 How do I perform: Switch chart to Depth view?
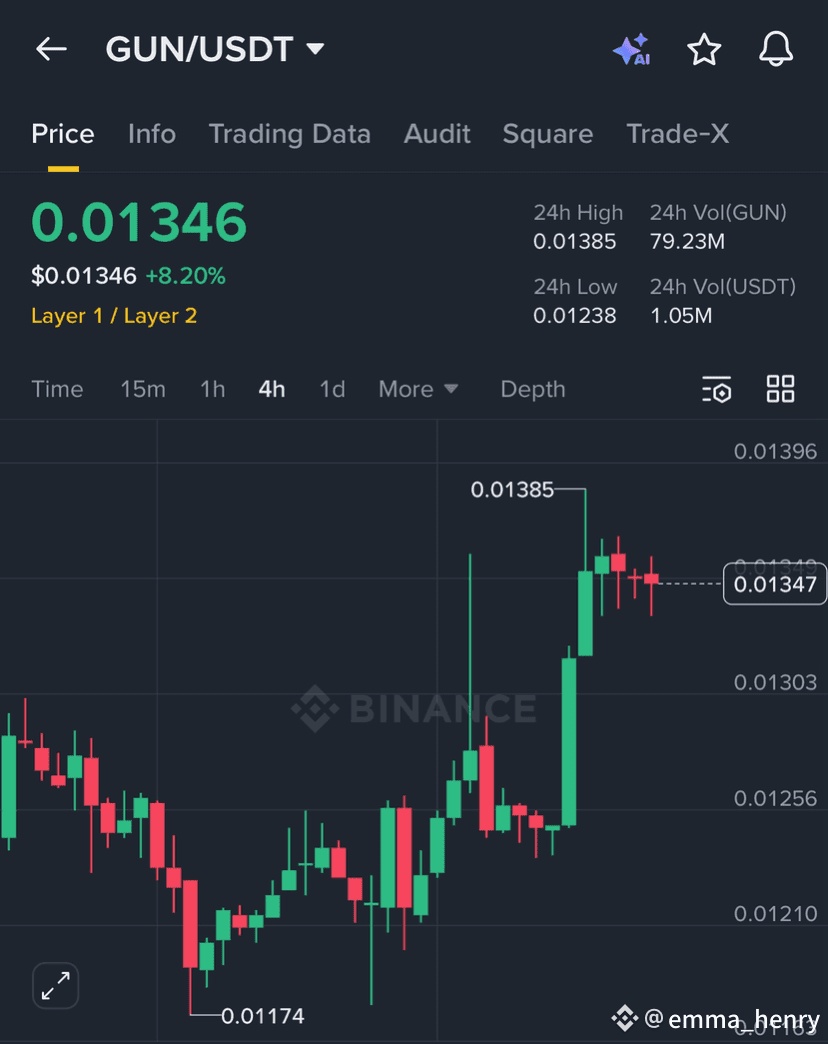[533, 389]
